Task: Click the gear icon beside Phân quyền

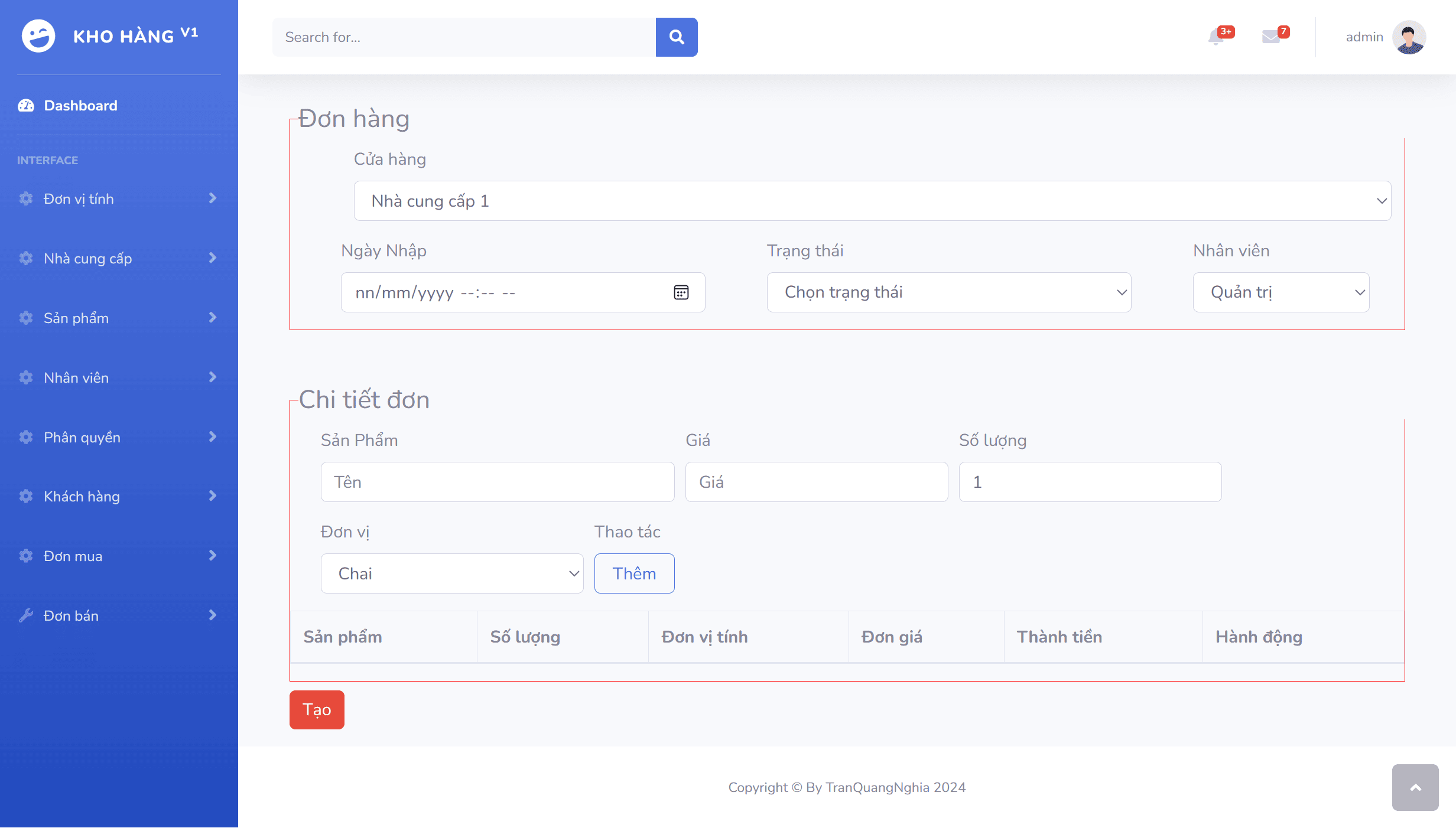Action: 26,437
